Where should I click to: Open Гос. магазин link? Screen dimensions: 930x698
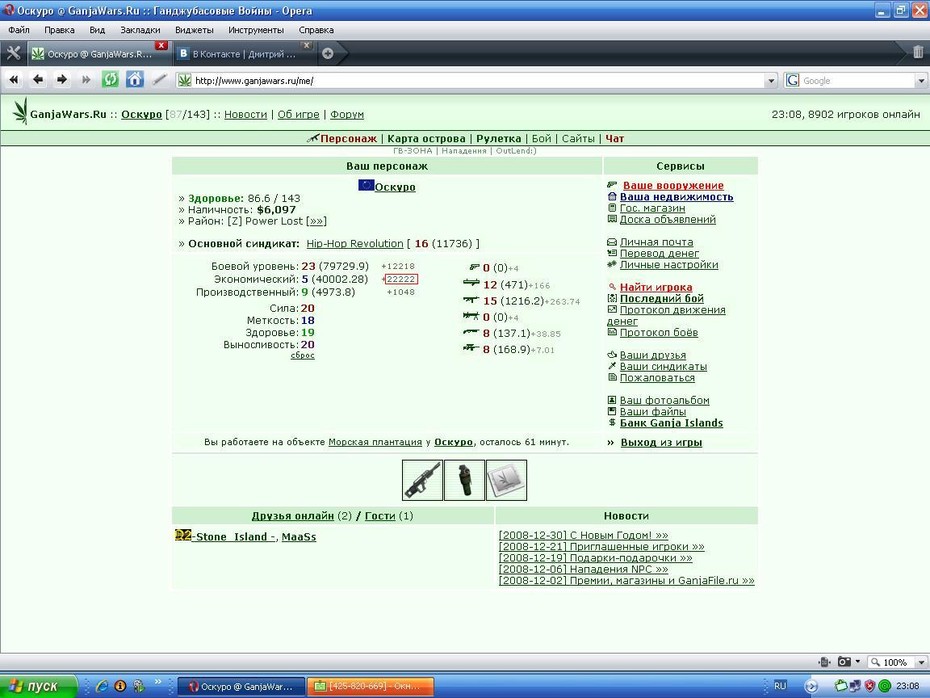coord(652,208)
